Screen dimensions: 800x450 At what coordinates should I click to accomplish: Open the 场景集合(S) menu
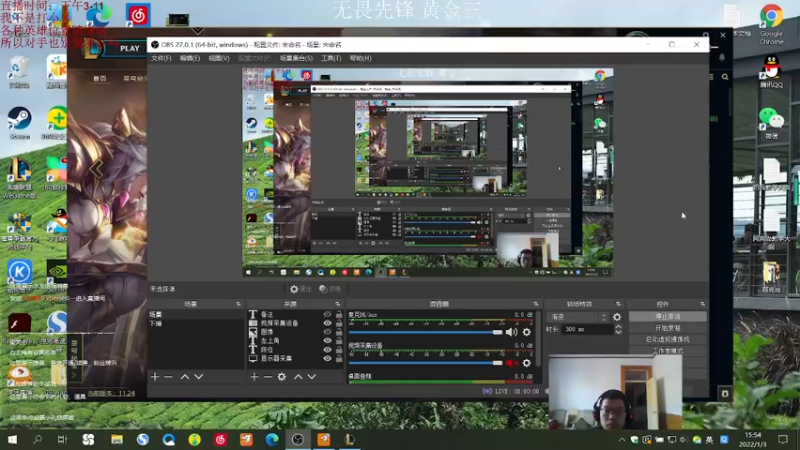(x=296, y=58)
